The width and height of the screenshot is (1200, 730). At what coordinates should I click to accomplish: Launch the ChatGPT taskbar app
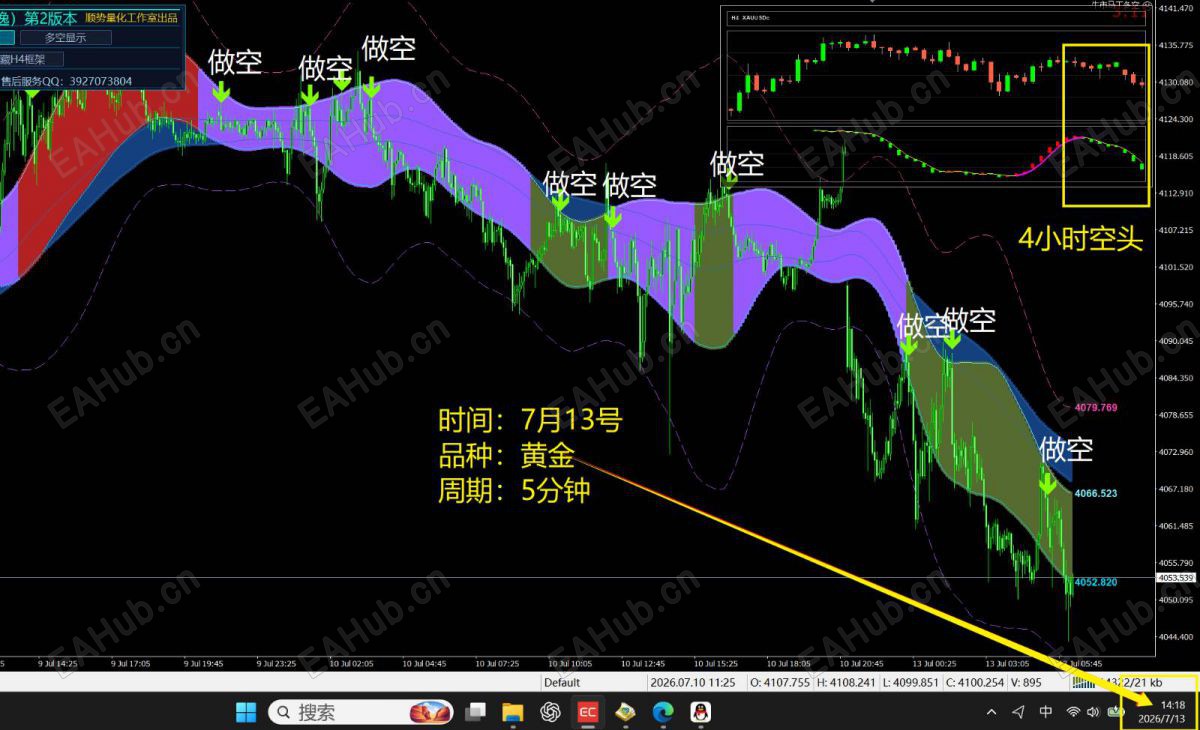549,712
